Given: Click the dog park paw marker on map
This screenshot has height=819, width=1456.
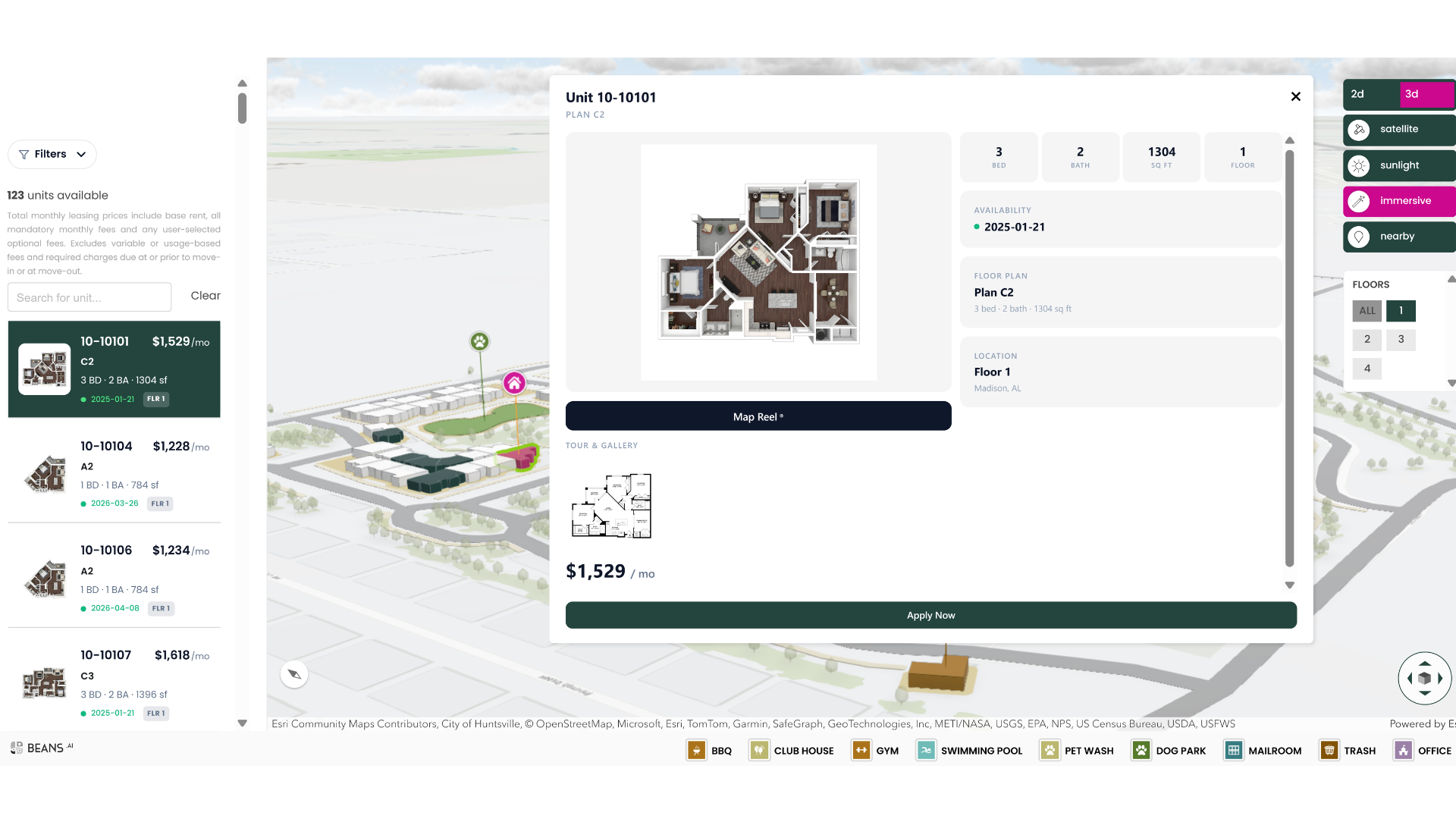Looking at the screenshot, I should [x=479, y=342].
